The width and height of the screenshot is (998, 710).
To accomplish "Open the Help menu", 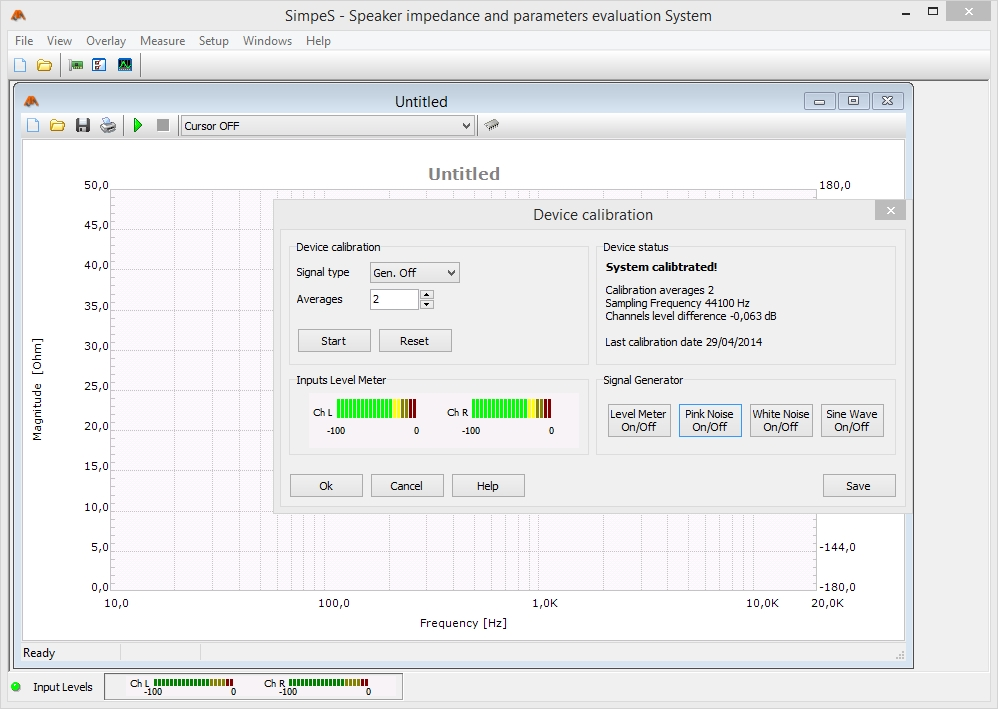I will pyautogui.click(x=318, y=41).
